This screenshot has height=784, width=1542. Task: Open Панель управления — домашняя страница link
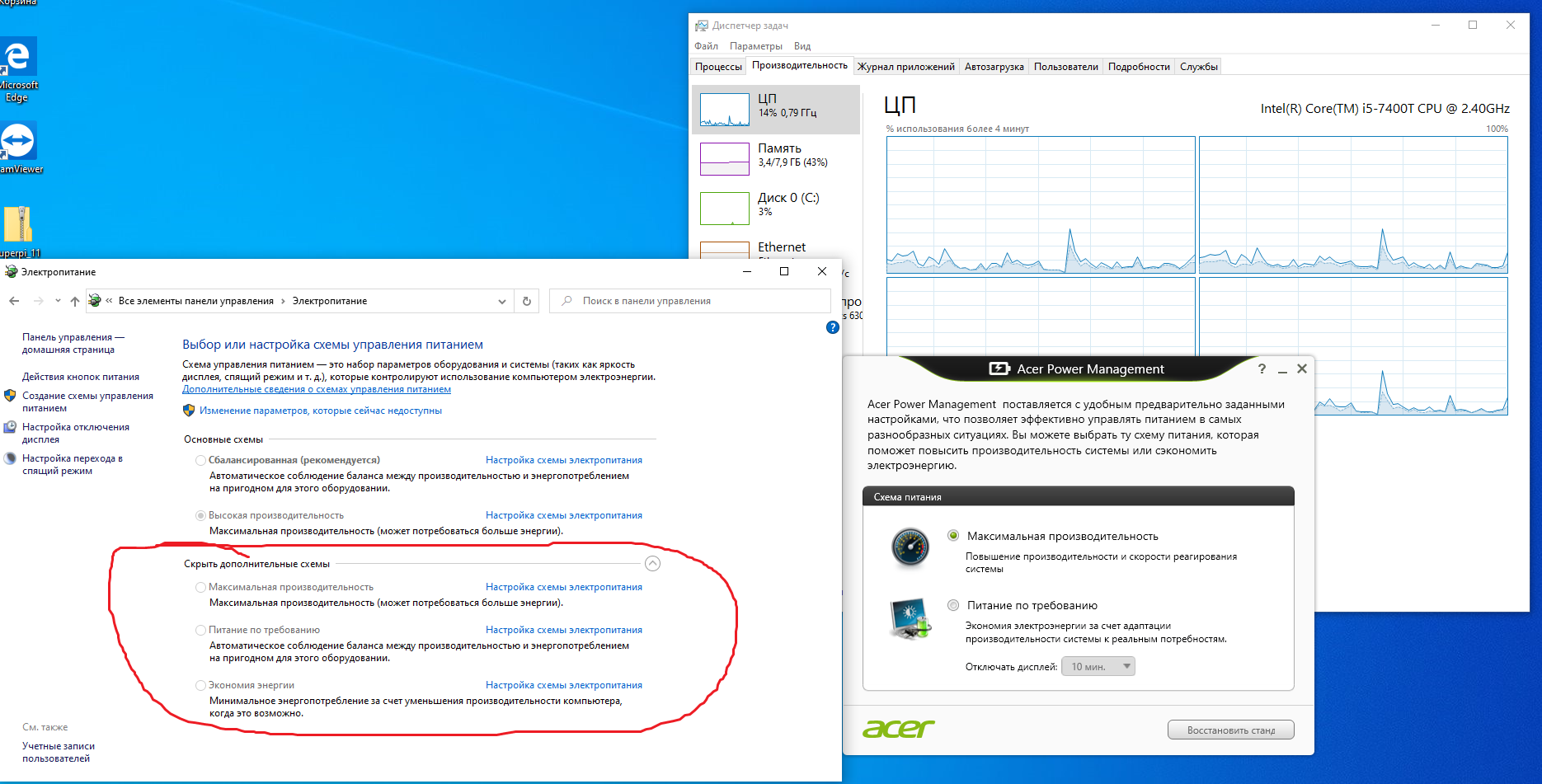tap(73, 343)
